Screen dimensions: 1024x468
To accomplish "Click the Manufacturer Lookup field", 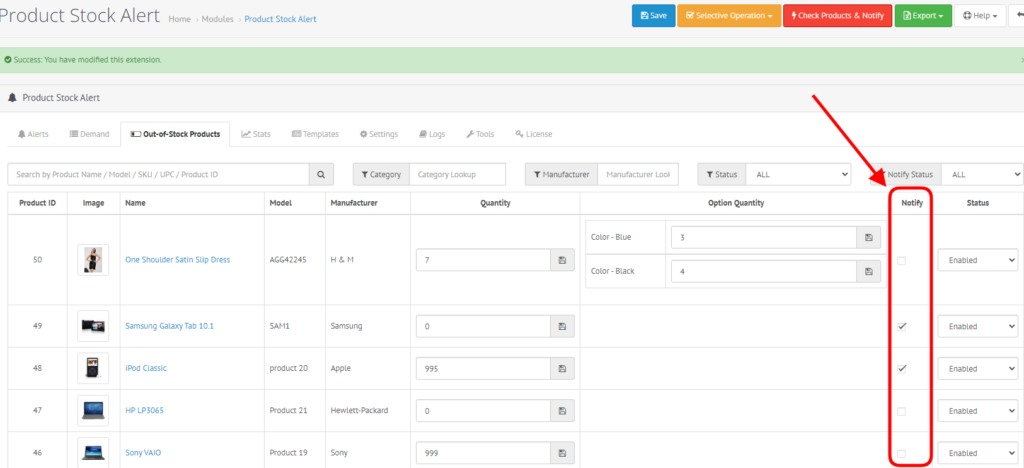I will pyautogui.click(x=638, y=174).
